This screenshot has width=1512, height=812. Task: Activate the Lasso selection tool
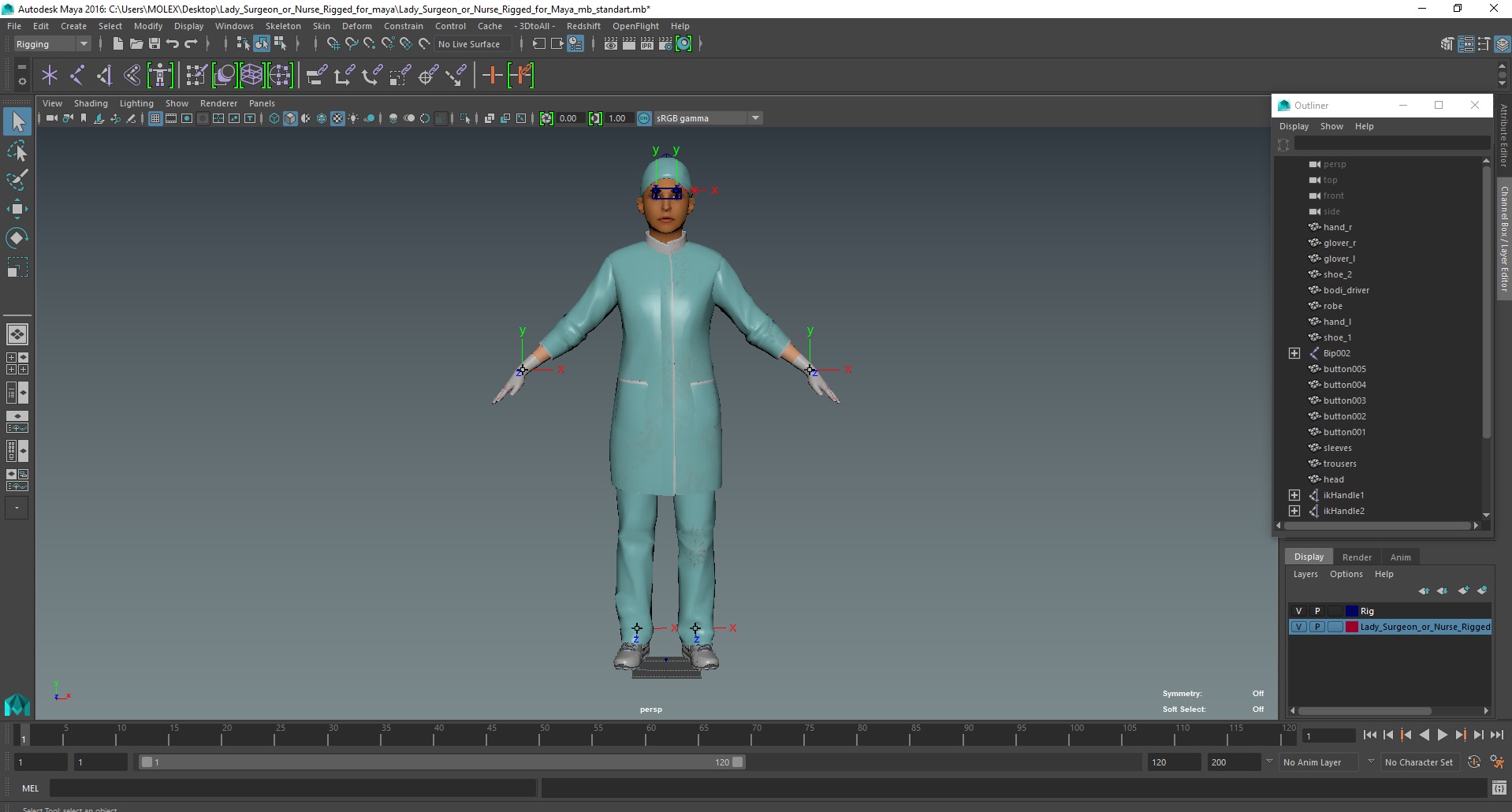(17, 151)
